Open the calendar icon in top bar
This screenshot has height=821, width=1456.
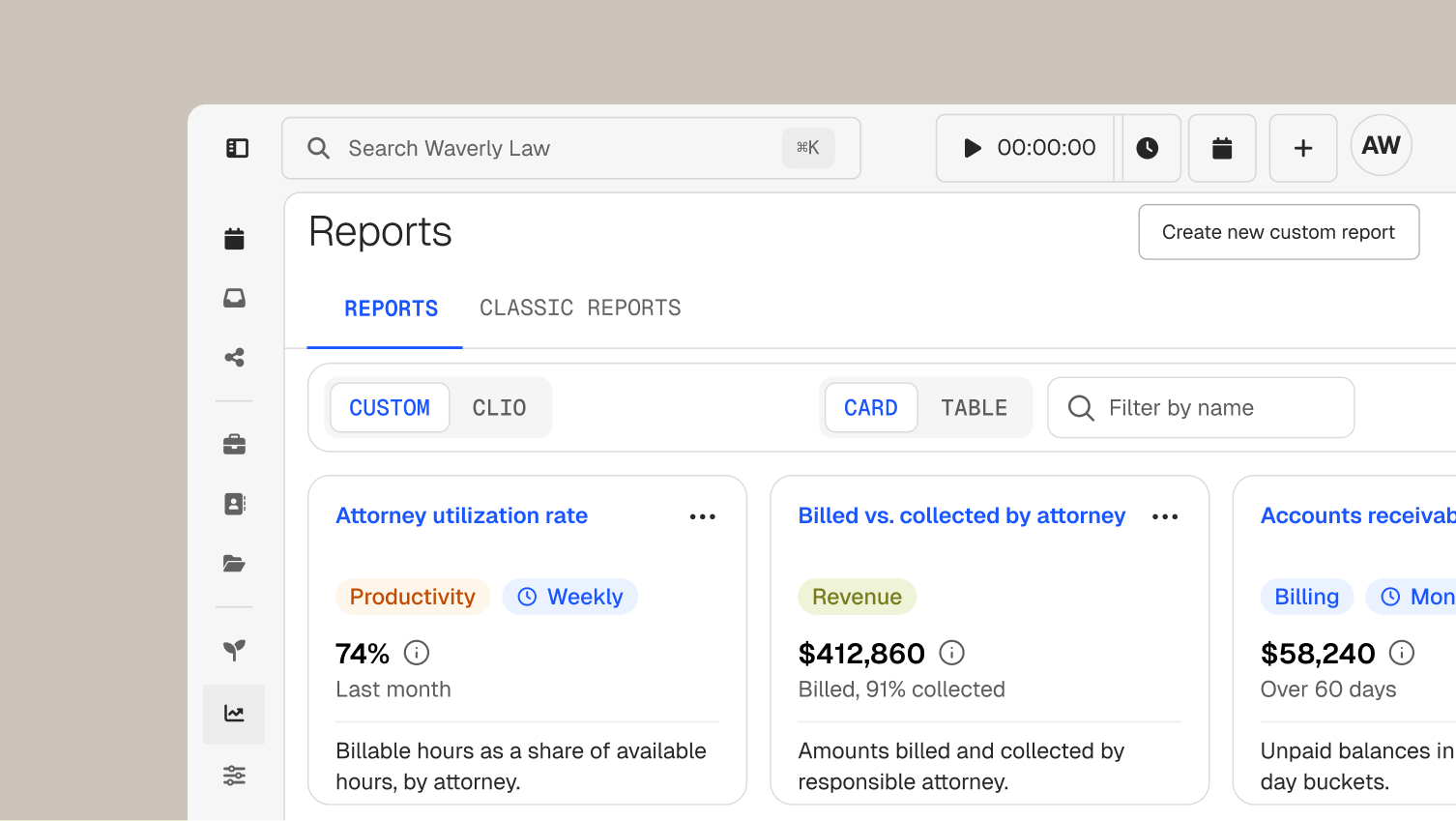coord(1222,148)
